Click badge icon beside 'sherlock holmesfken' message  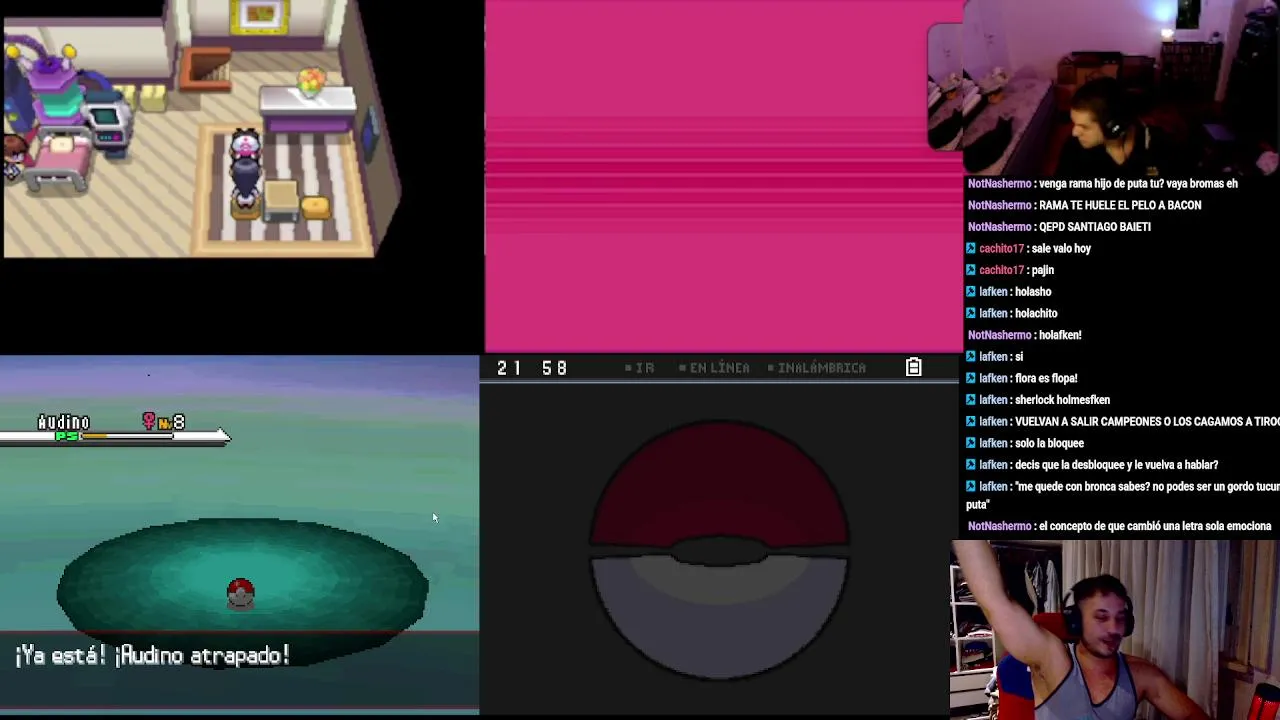click(x=972, y=400)
